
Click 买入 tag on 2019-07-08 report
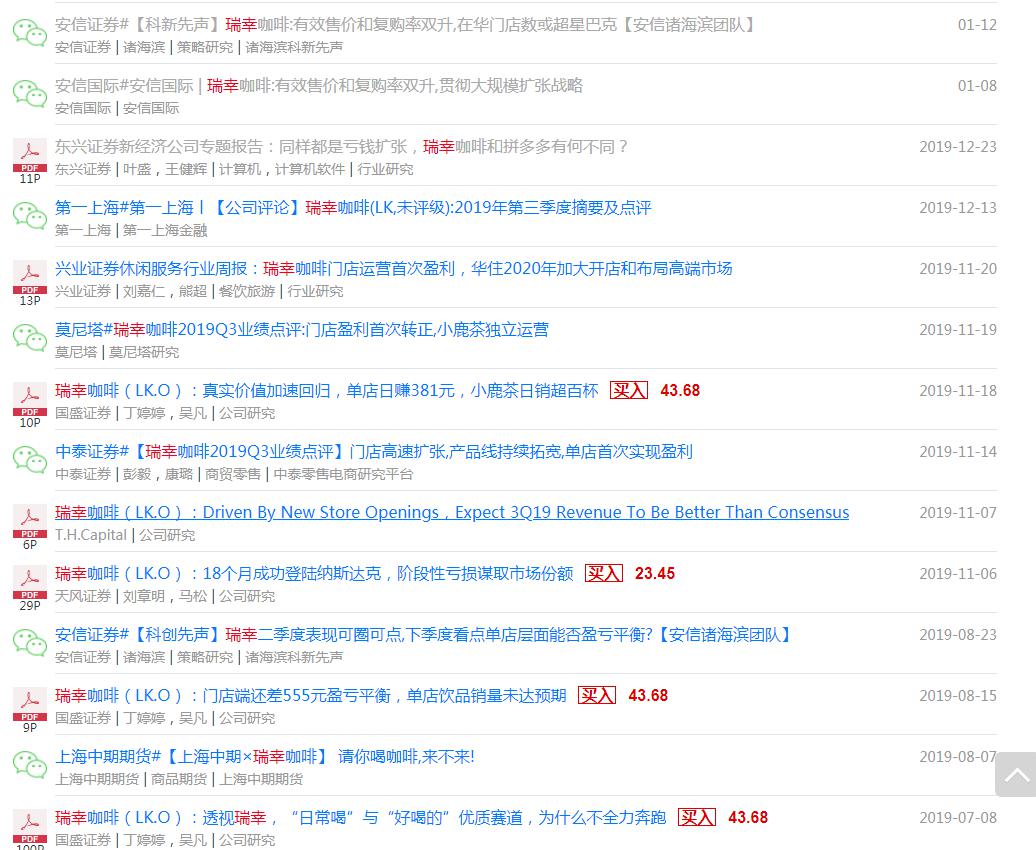696,818
